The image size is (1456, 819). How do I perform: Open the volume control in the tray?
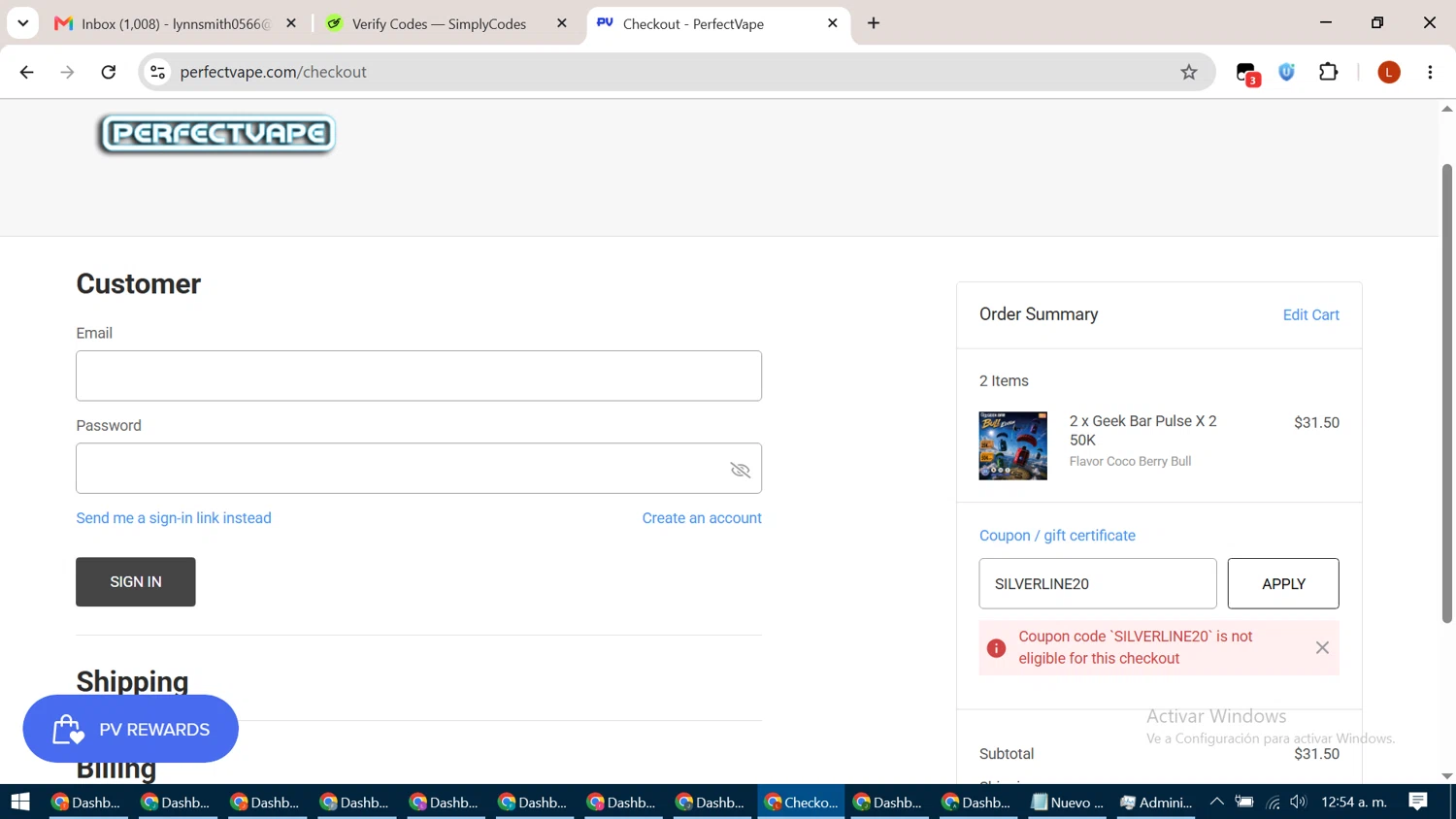[1299, 802]
